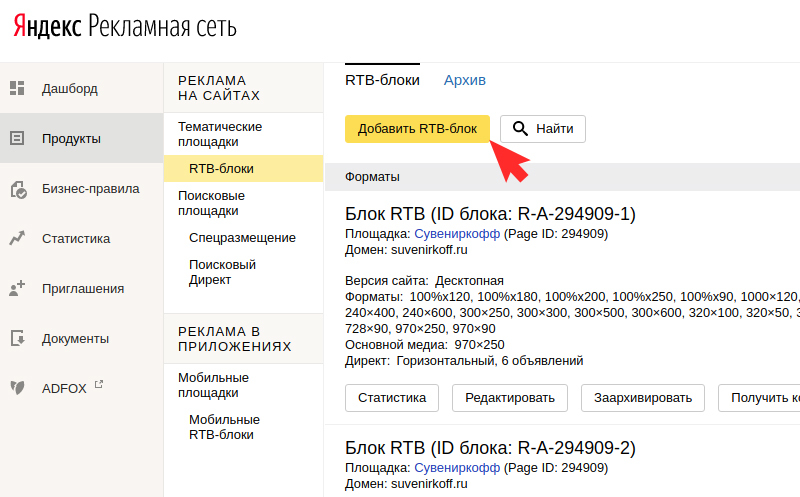Click the ADFOX fox icon

click(17, 388)
